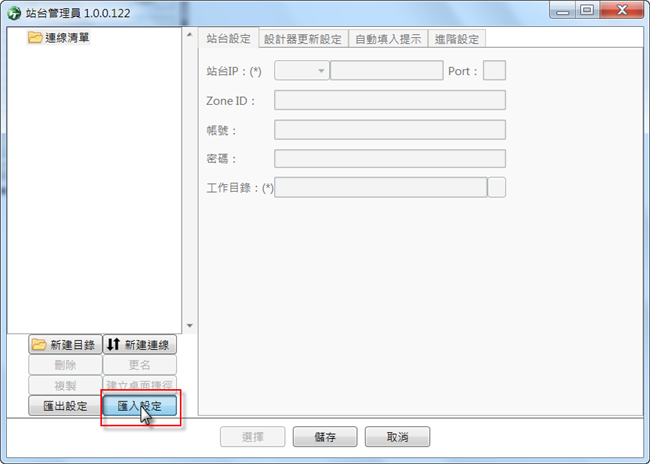Screen dimensions: 650x464
Task: Click the app logo in title bar
Action: [14, 13]
